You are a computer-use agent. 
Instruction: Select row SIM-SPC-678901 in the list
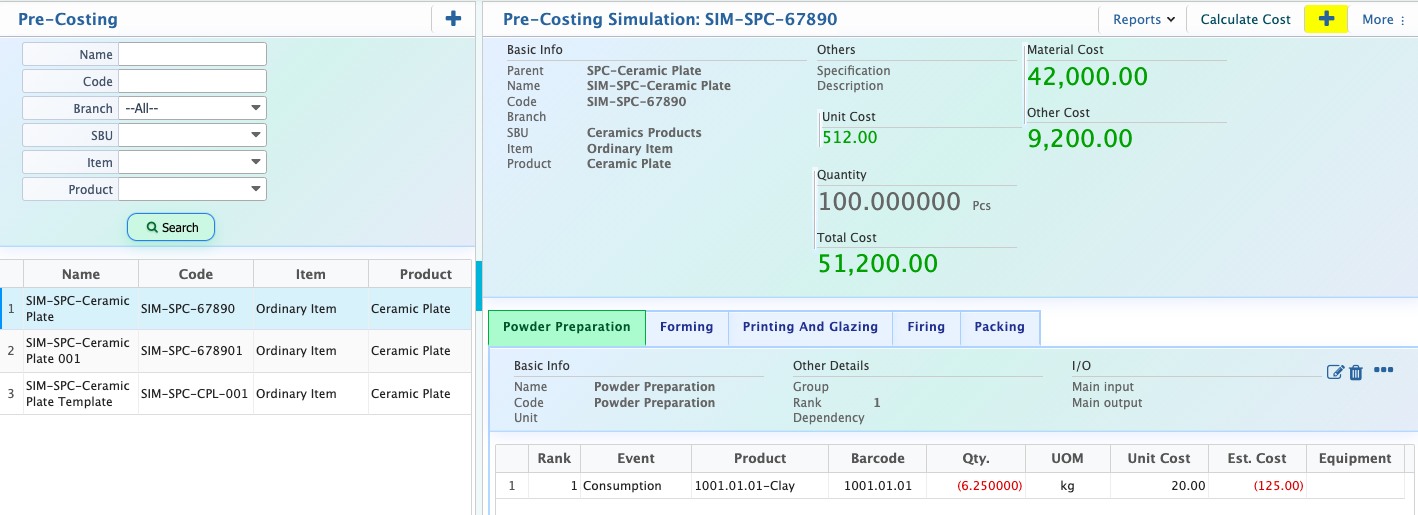point(236,351)
